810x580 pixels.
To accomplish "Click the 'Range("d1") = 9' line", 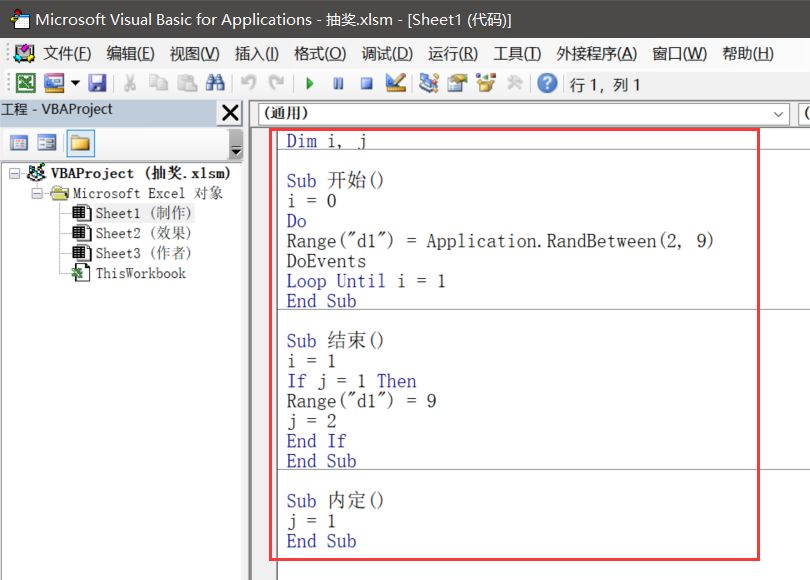I will tap(362, 401).
